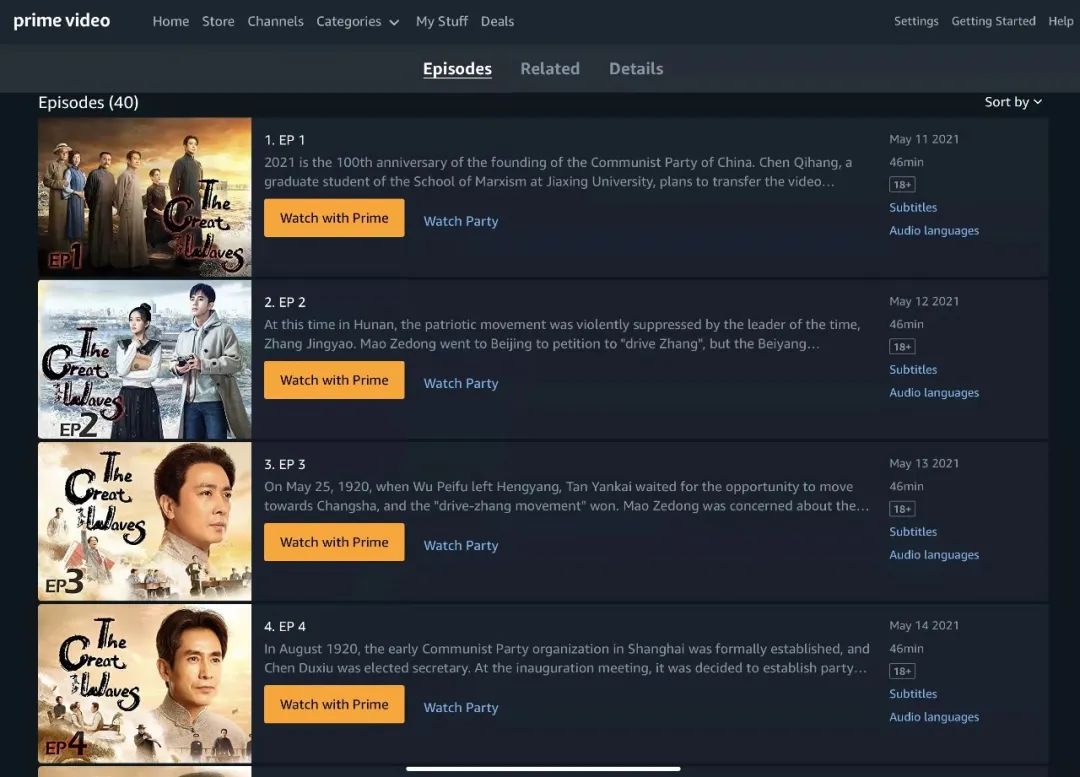The image size is (1080, 777).
Task: Click the EP 2 description about Zhang Jingyao
Action: tap(562, 334)
